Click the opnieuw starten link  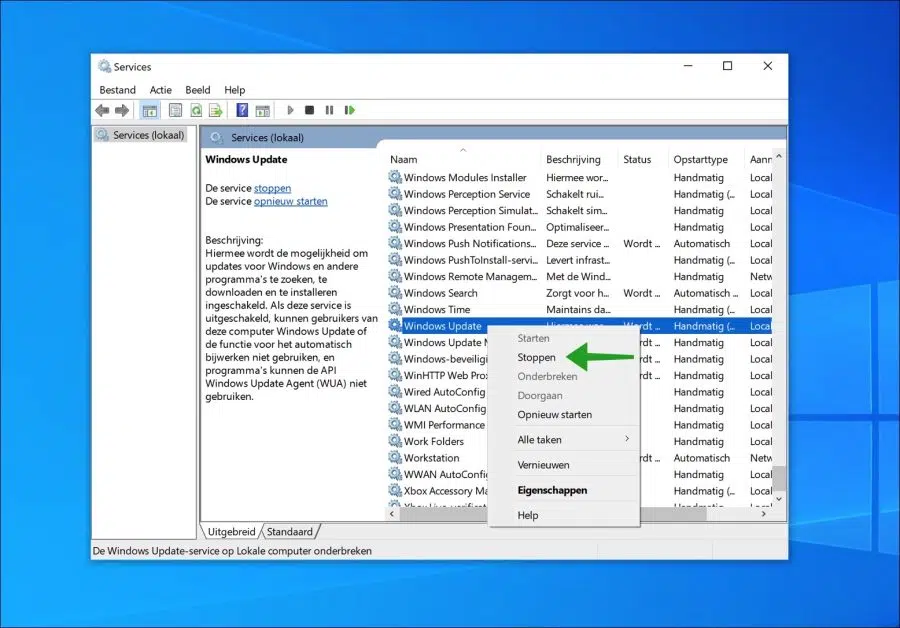pos(290,201)
